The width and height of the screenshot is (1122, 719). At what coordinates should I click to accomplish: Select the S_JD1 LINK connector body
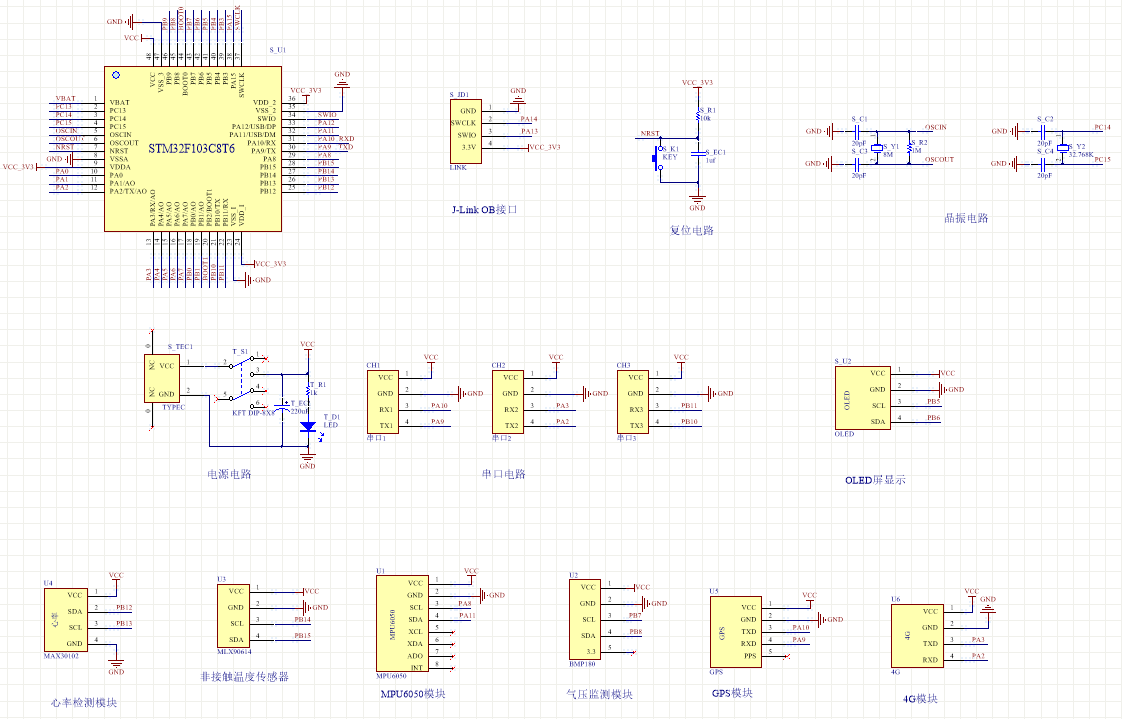[x=465, y=132]
